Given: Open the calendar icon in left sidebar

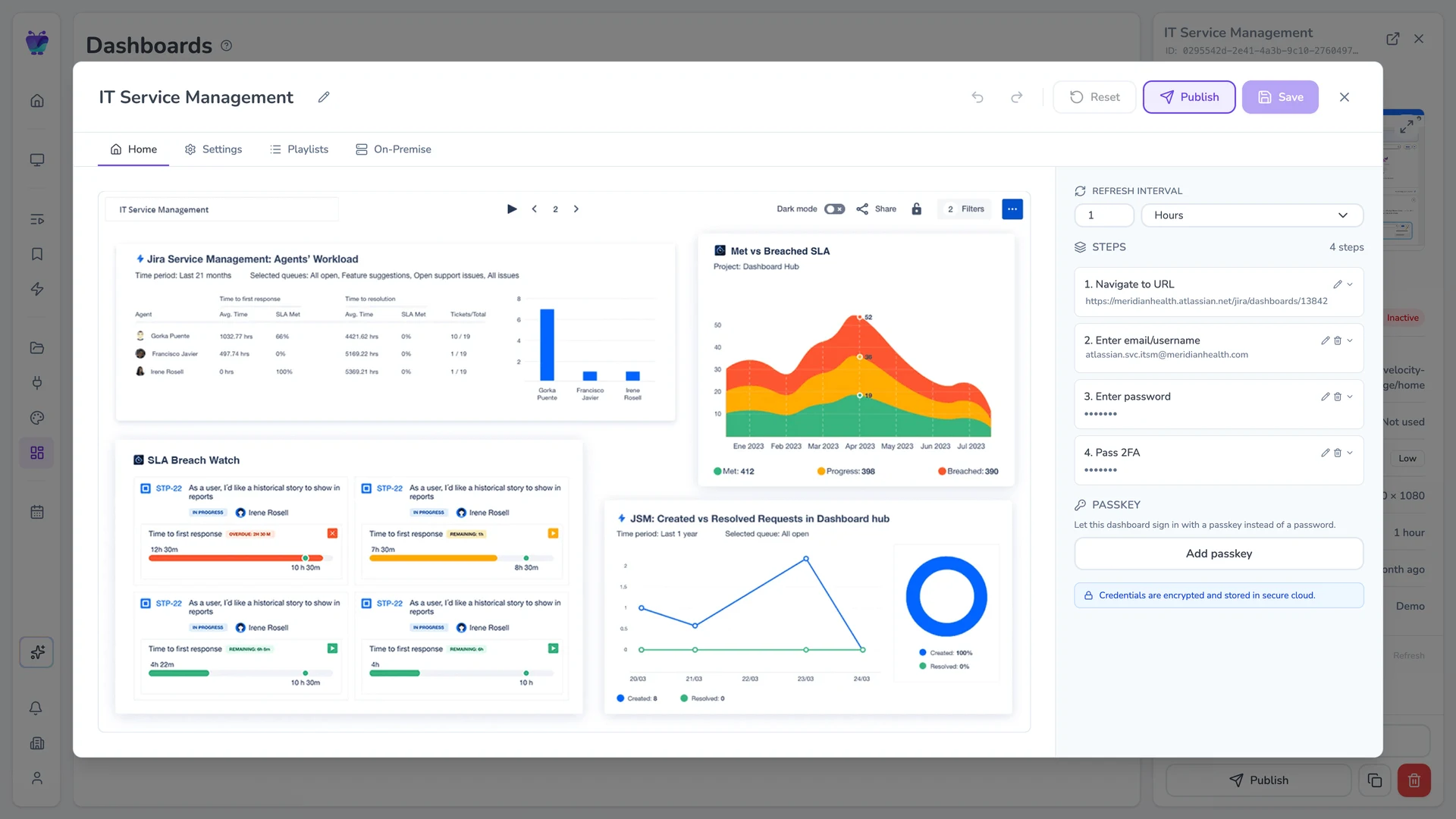Looking at the screenshot, I should point(36,512).
